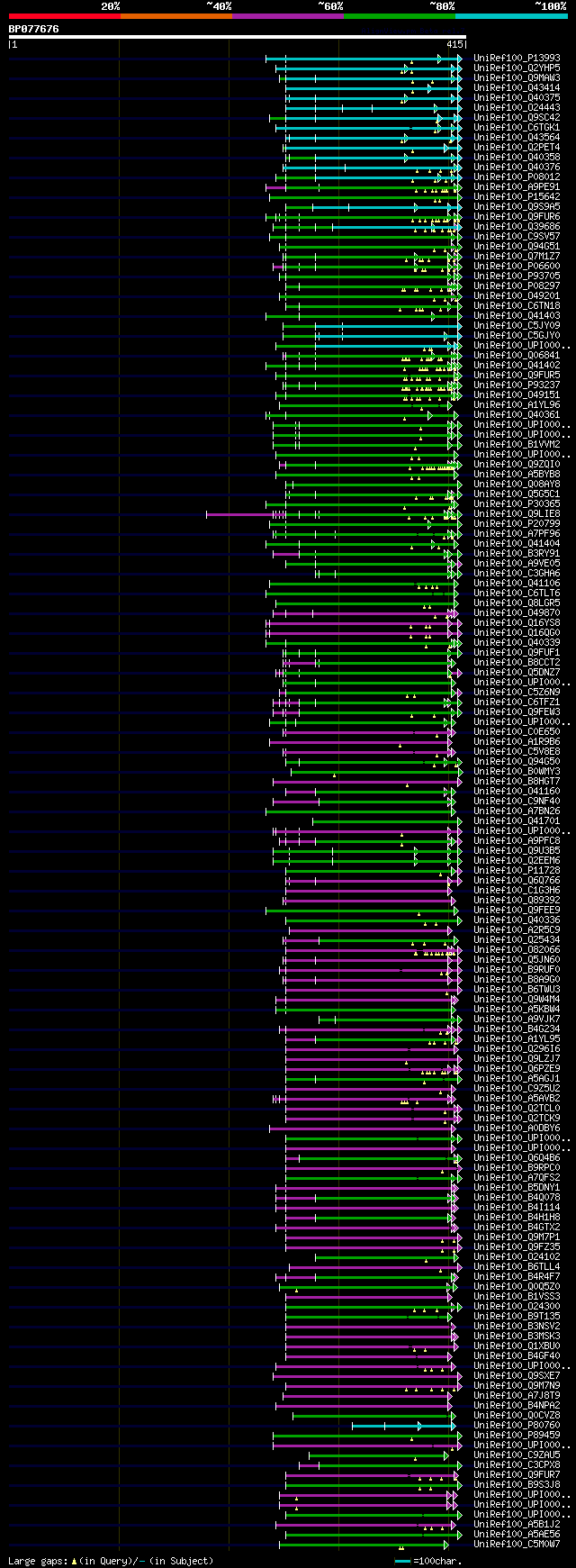This screenshot has width=576, height=1568.
Task: Select entry UniRef100_B1VVM2
Action: pos(517,445)
